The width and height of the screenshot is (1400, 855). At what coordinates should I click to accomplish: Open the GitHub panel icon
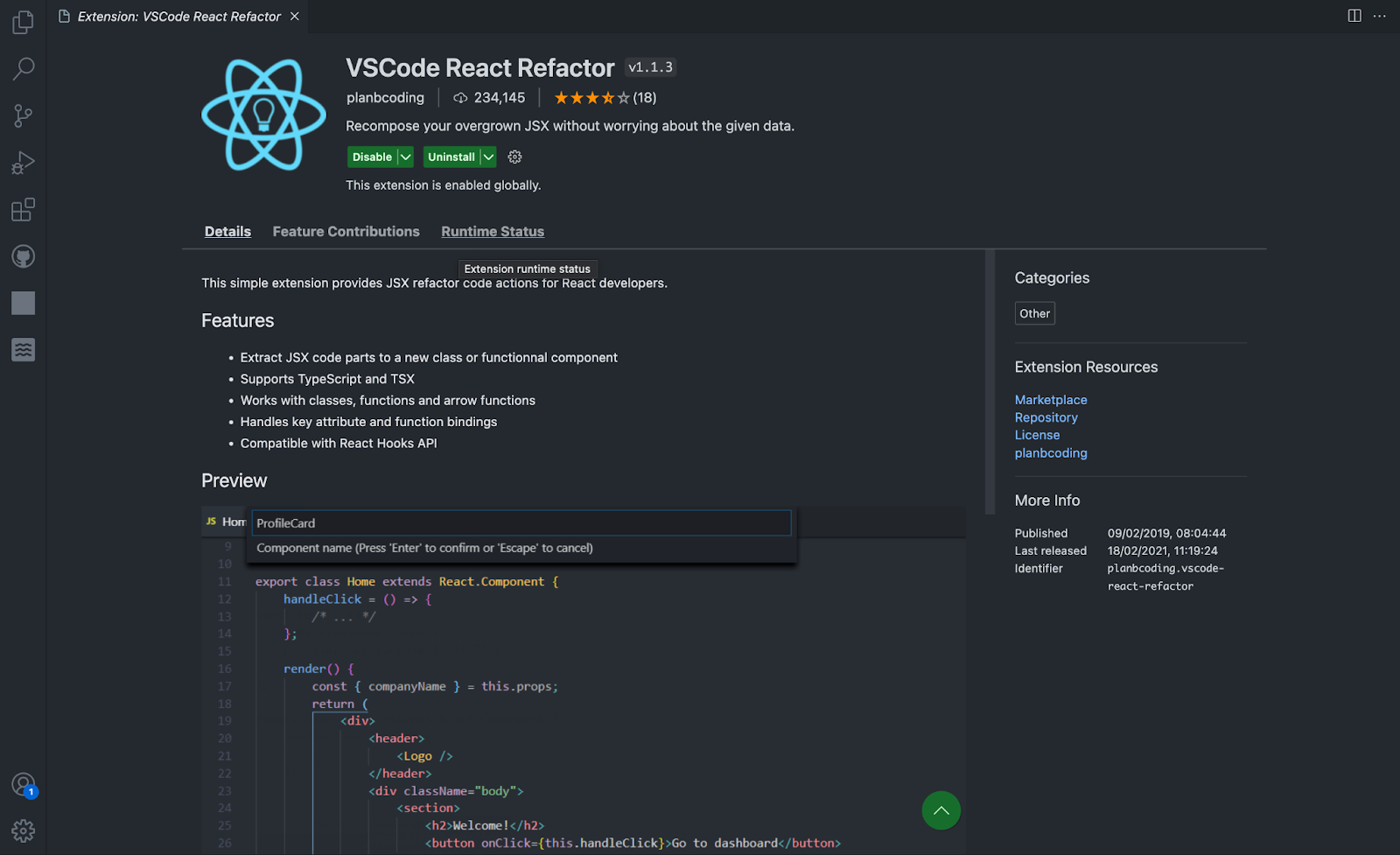coord(24,256)
